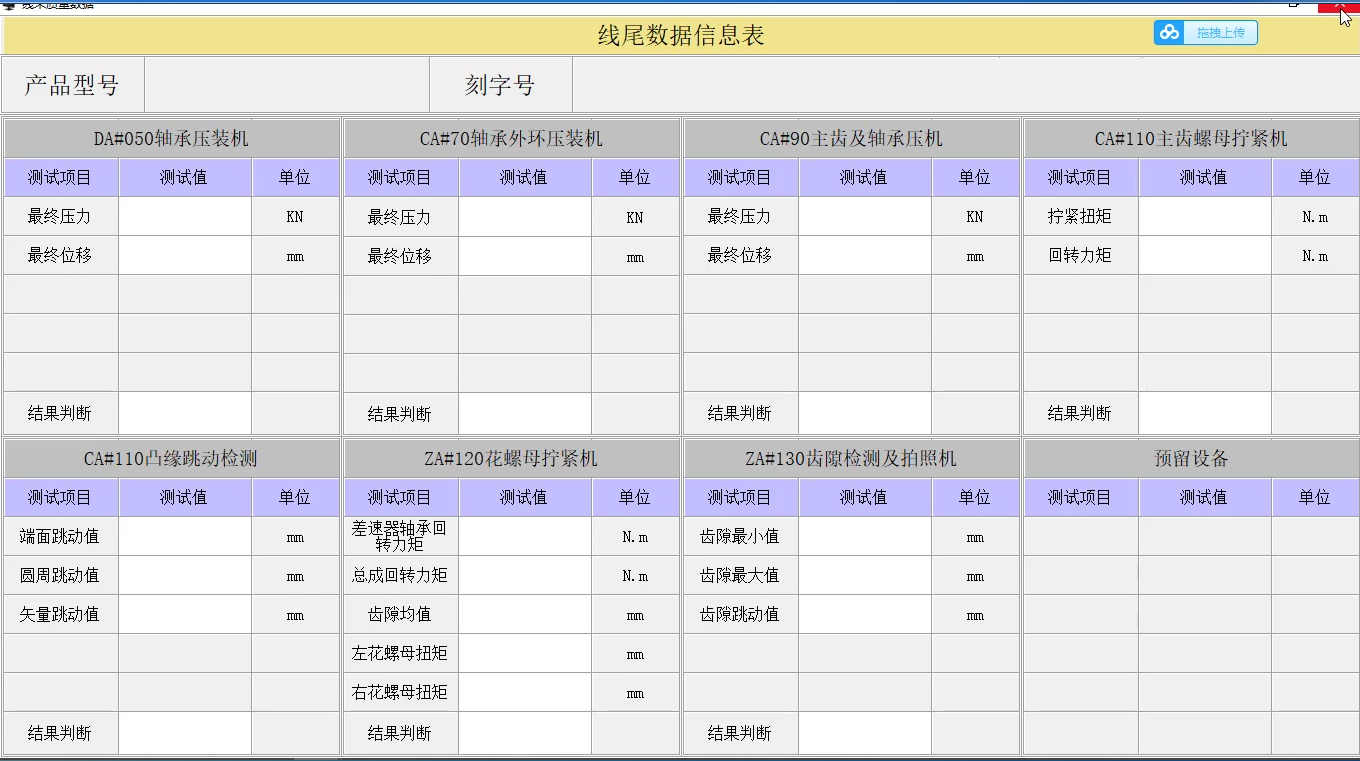Click the 齿隙最大值 test value field
The width and height of the screenshot is (1360, 761).
coord(865,575)
